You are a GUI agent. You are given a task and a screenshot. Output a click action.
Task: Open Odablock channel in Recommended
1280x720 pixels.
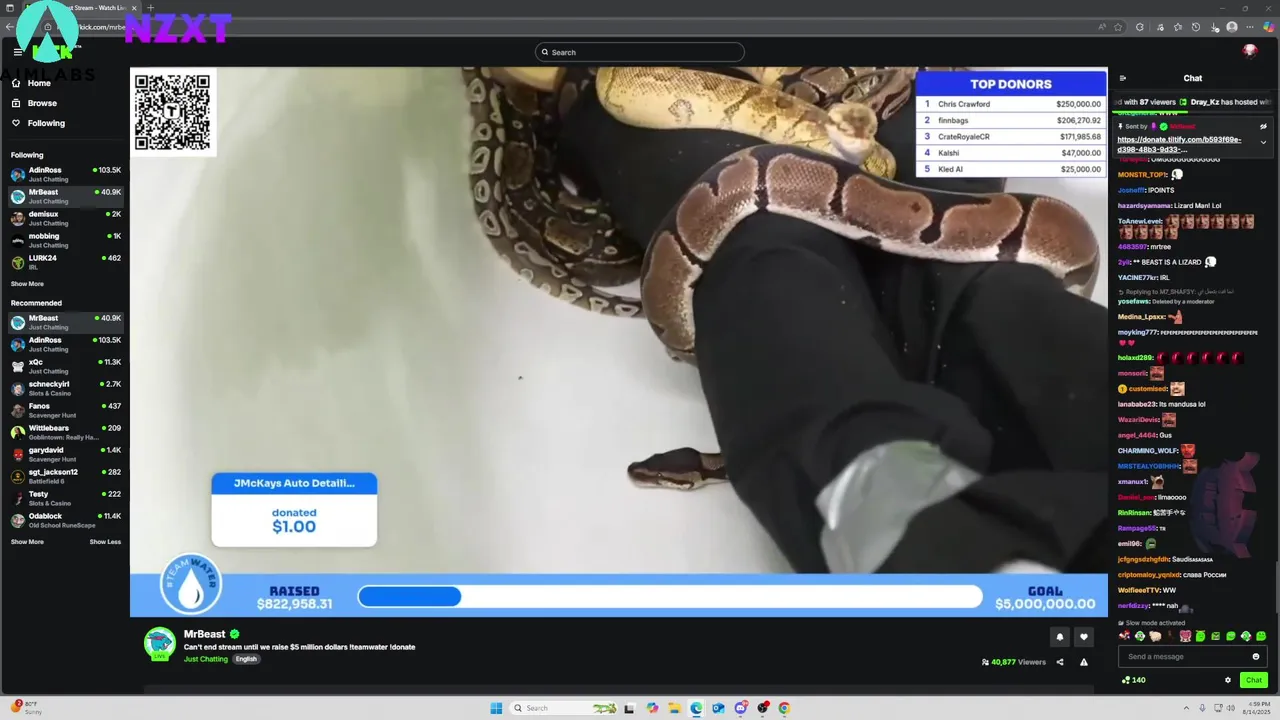click(x=65, y=520)
